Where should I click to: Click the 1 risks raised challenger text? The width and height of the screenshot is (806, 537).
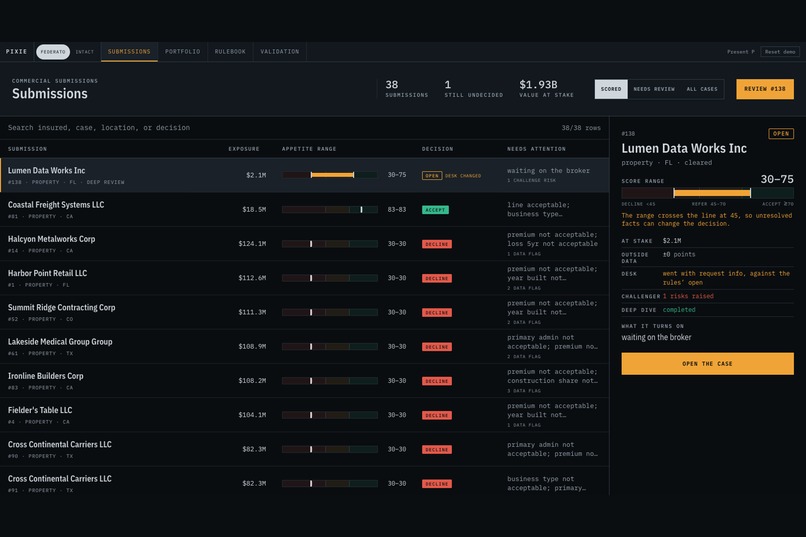(688, 296)
